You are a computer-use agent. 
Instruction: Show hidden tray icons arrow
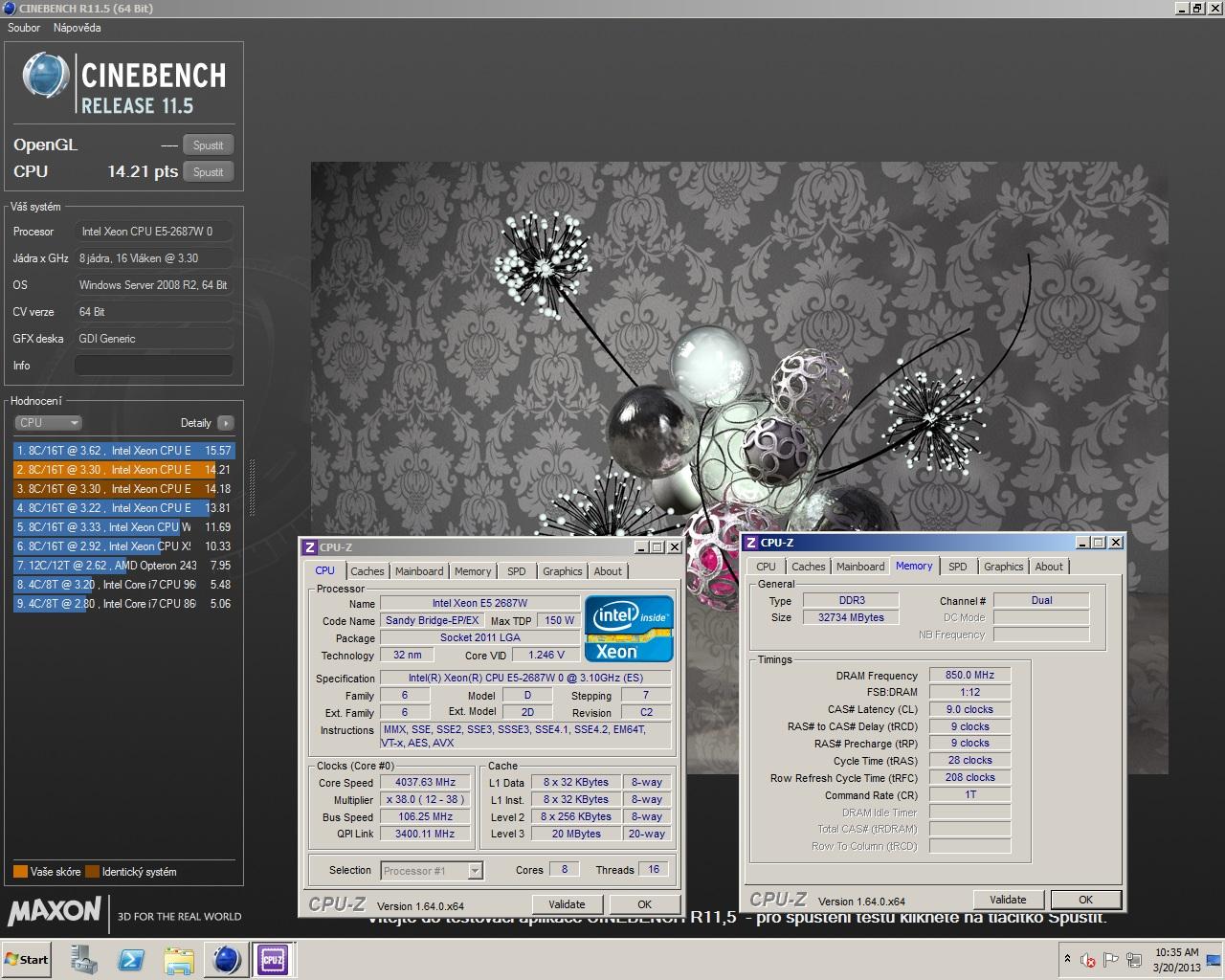coord(1067,958)
